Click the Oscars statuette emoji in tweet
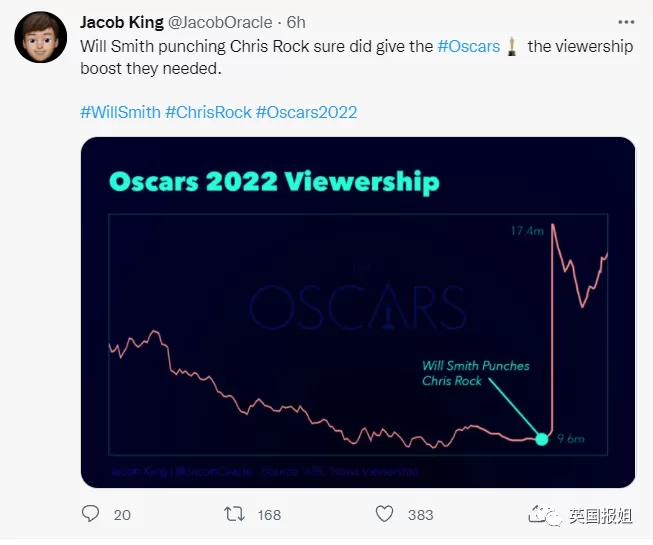The width and height of the screenshot is (653, 545). pyautogui.click(x=512, y=47)
